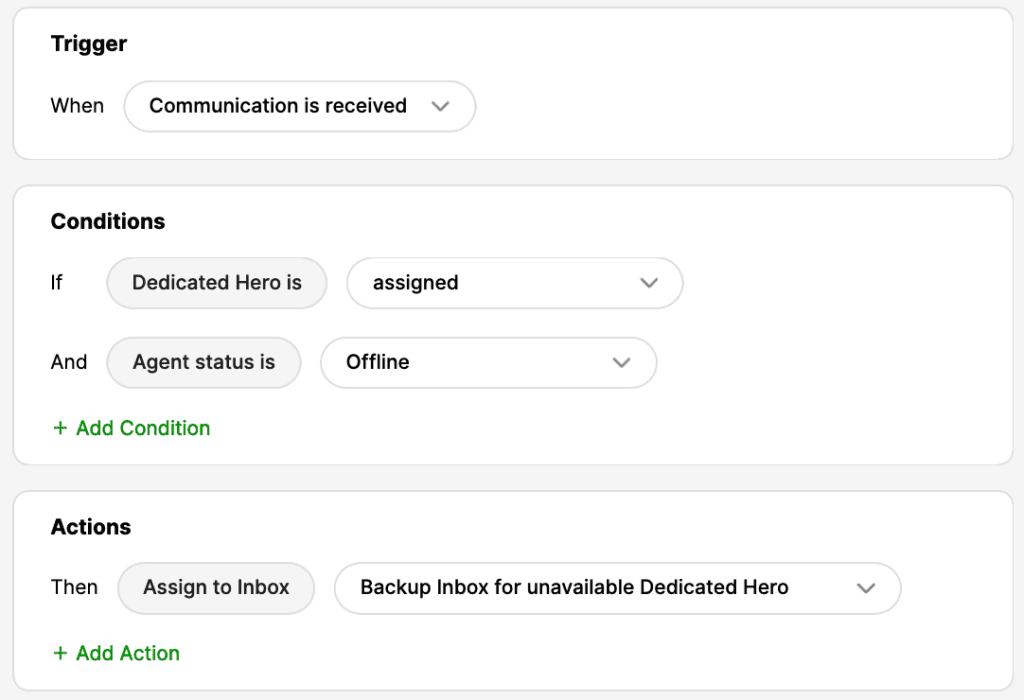Viewport: 1024px width, 700px height.
Task: Click the Actions section heading
Action: tap(91, 527)
